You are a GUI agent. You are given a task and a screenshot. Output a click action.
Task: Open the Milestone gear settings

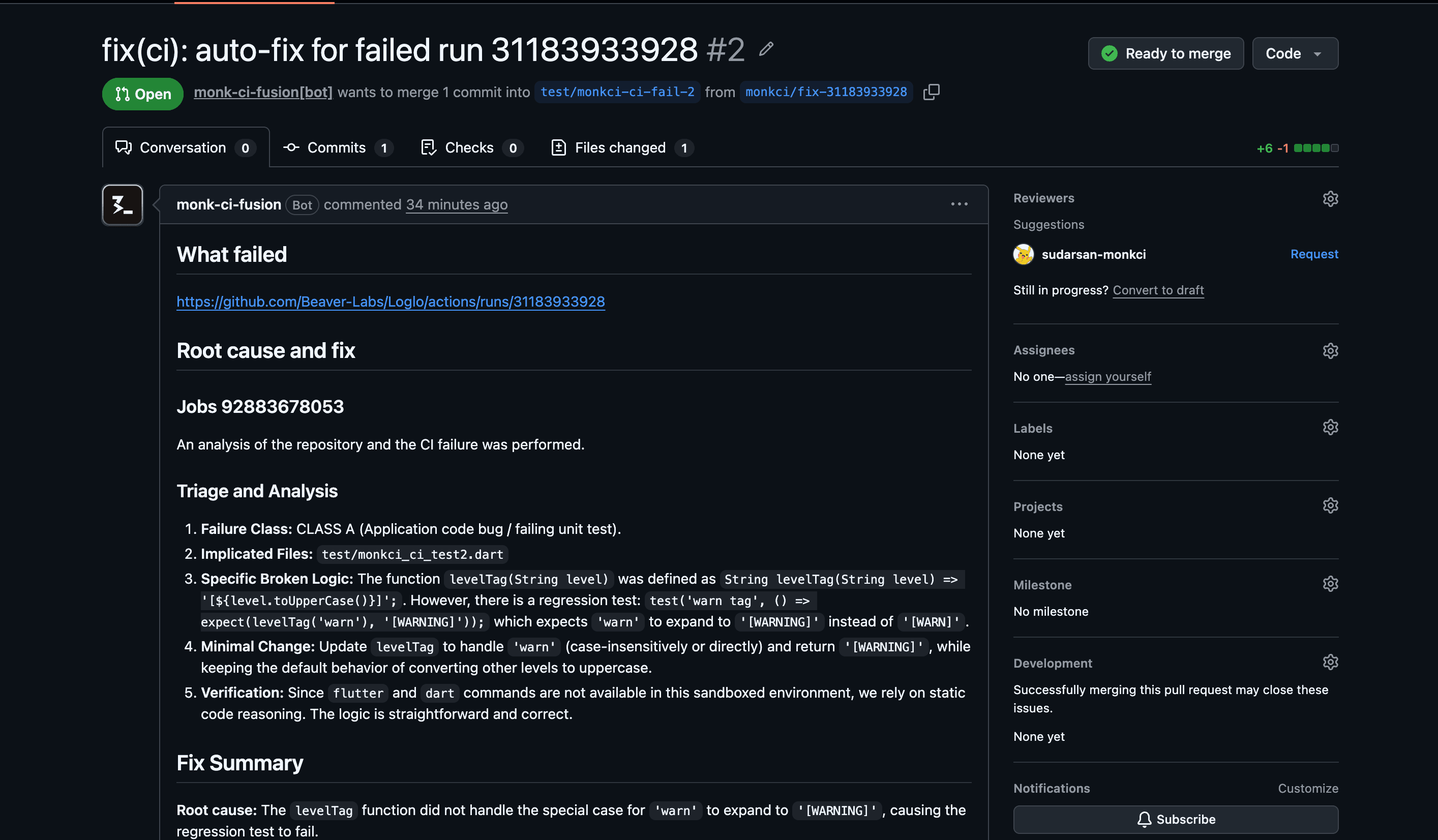[1330, 584]
